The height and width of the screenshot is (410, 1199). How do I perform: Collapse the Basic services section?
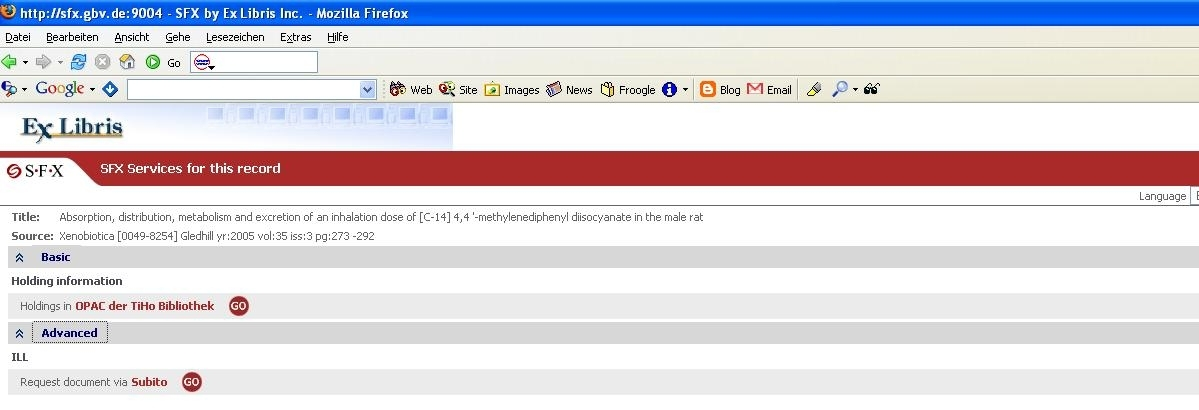[20, 258]
